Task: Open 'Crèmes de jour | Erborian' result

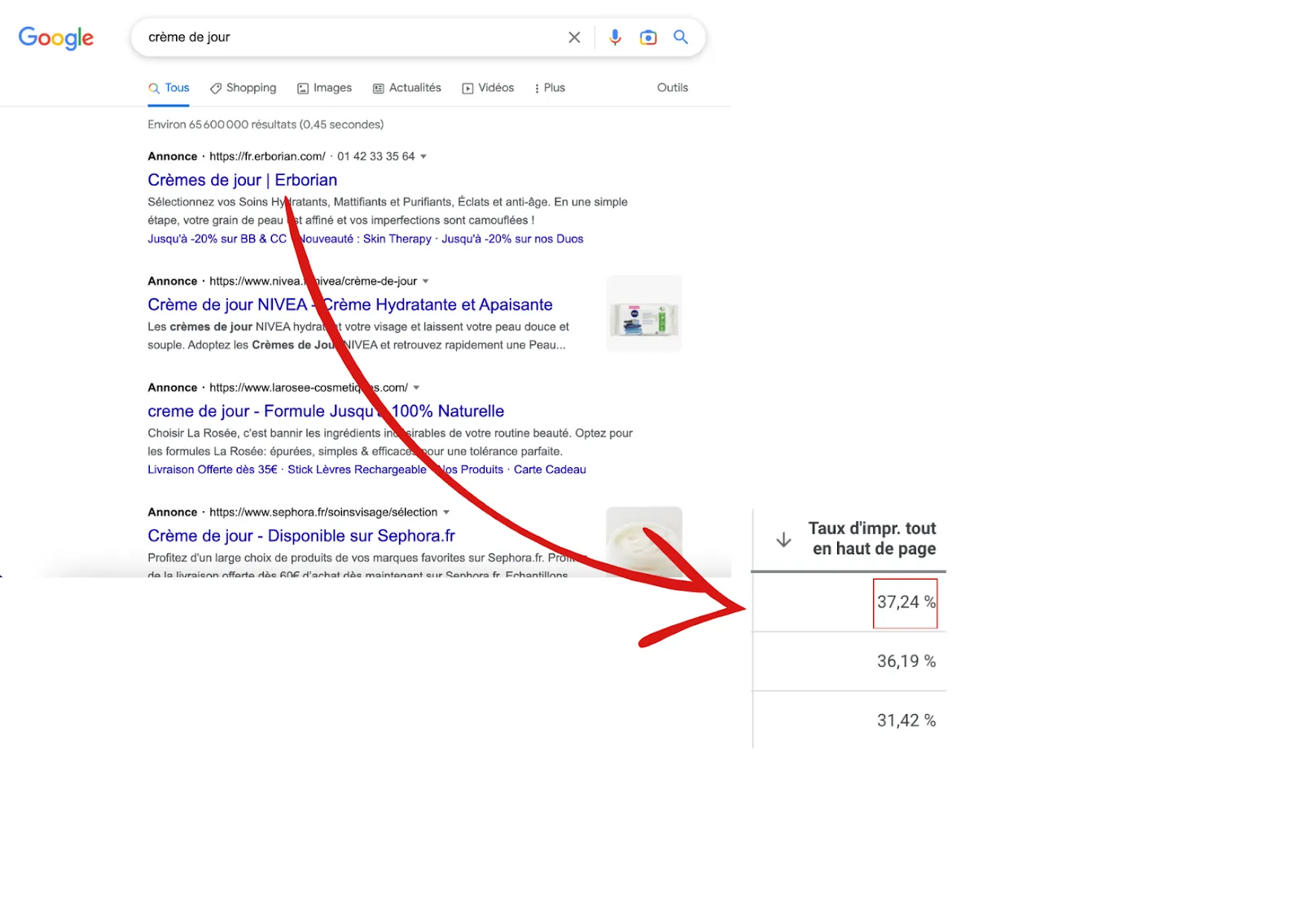Action: click(x=242, y=180)
